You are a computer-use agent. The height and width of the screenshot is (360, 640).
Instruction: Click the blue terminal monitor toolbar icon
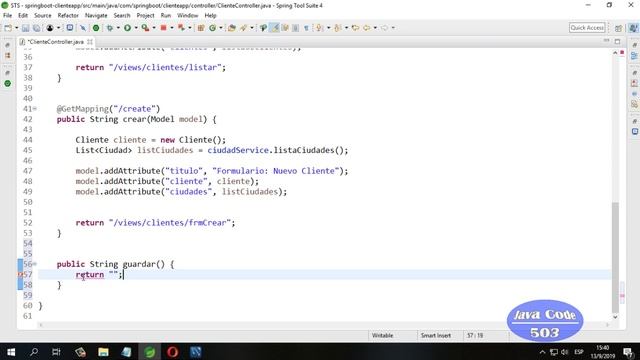pos(70,28)
